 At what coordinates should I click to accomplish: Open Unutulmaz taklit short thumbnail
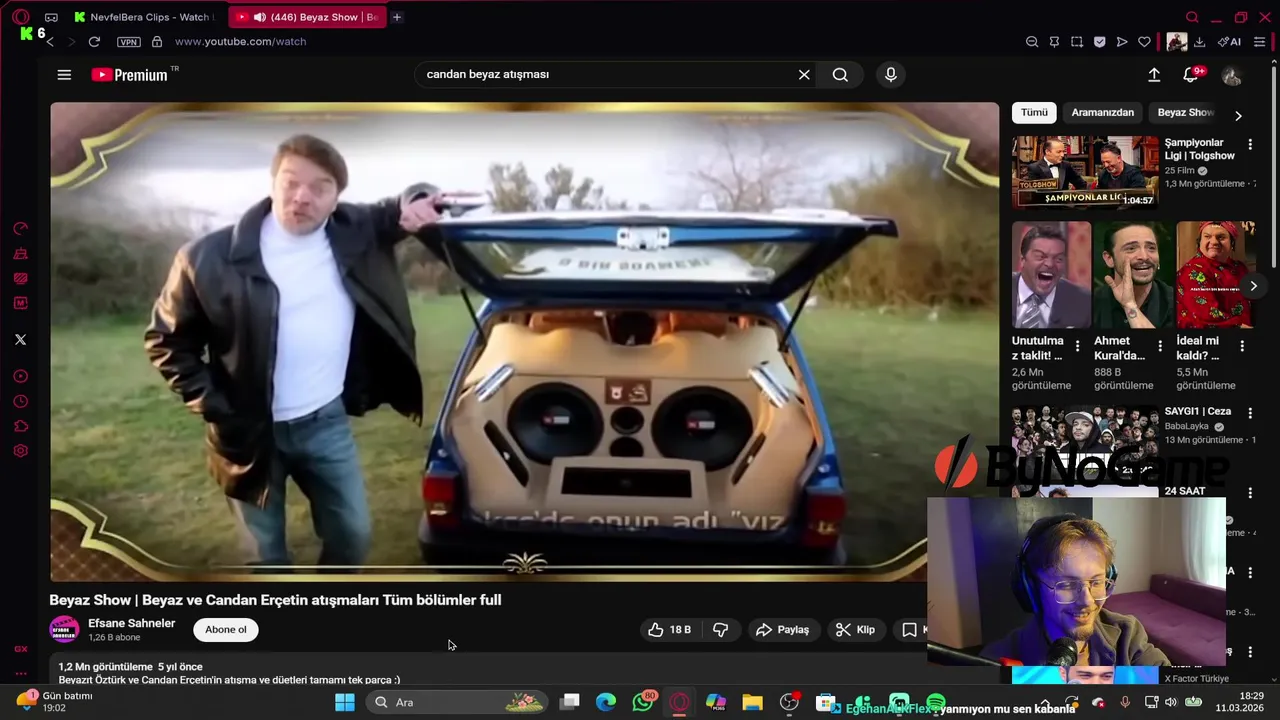click(1051, 275)
